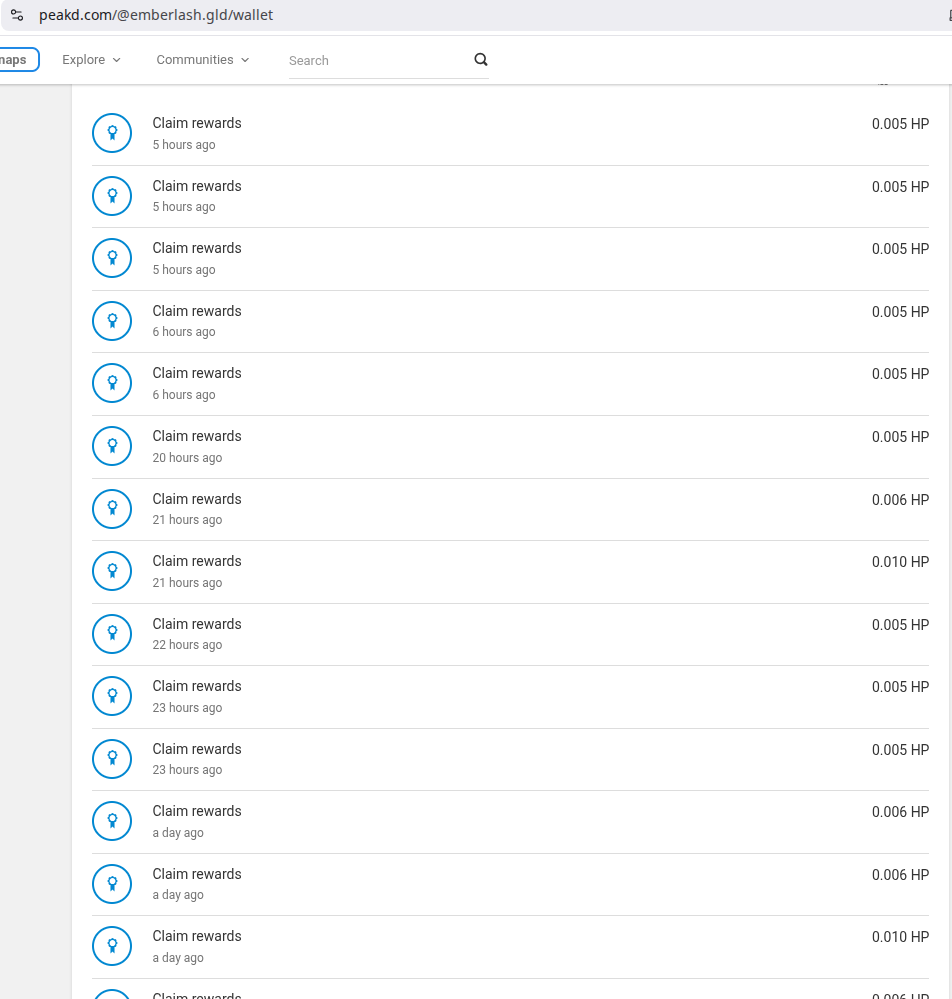Screen dimensions: 952x999
Task: Click the 0.006 HP amount dated 21 hours ago
Action: pos(900,500)
